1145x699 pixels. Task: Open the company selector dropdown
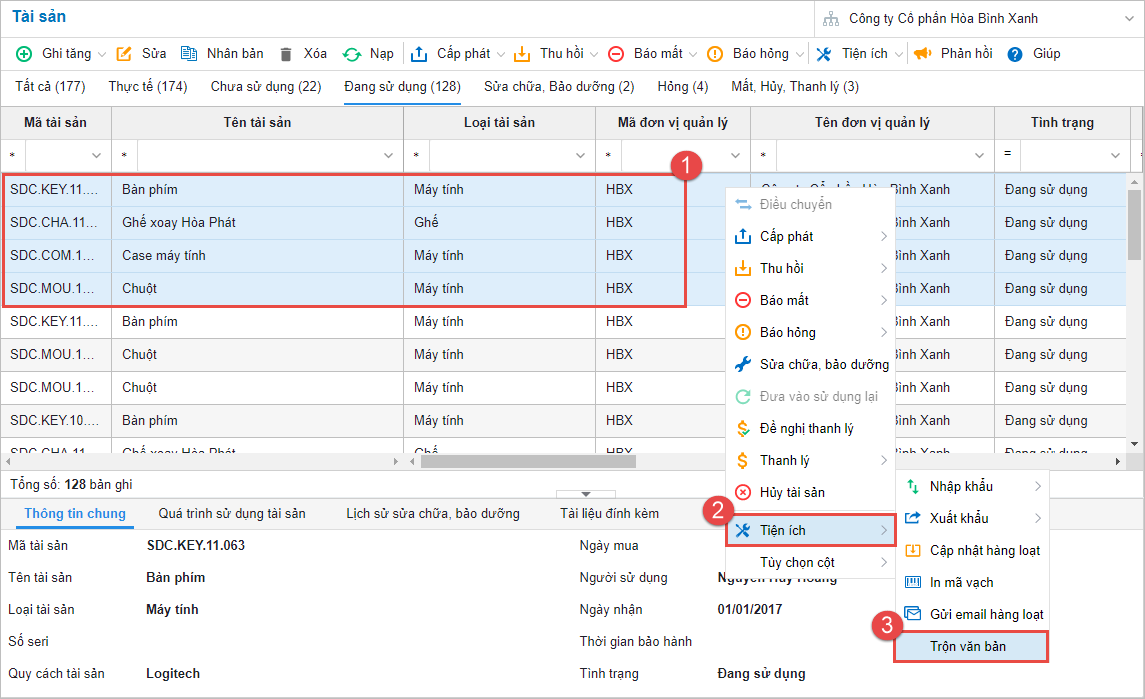(x=1129, y=19)
